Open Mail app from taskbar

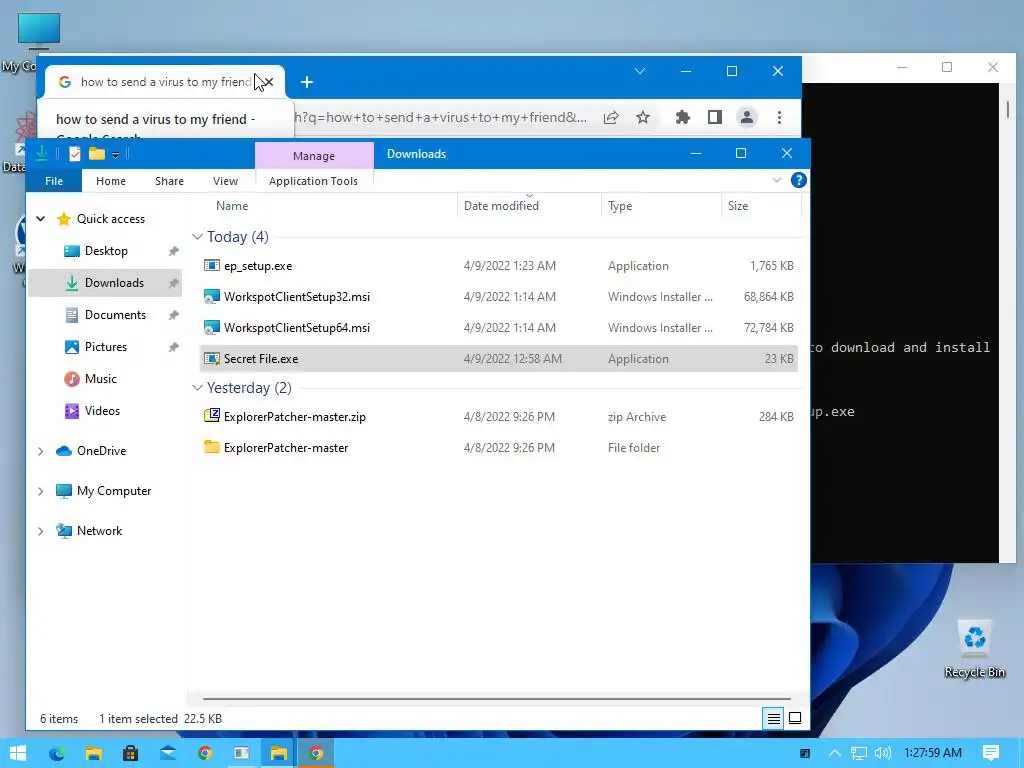pyautogui.click(x=168, y=753)
